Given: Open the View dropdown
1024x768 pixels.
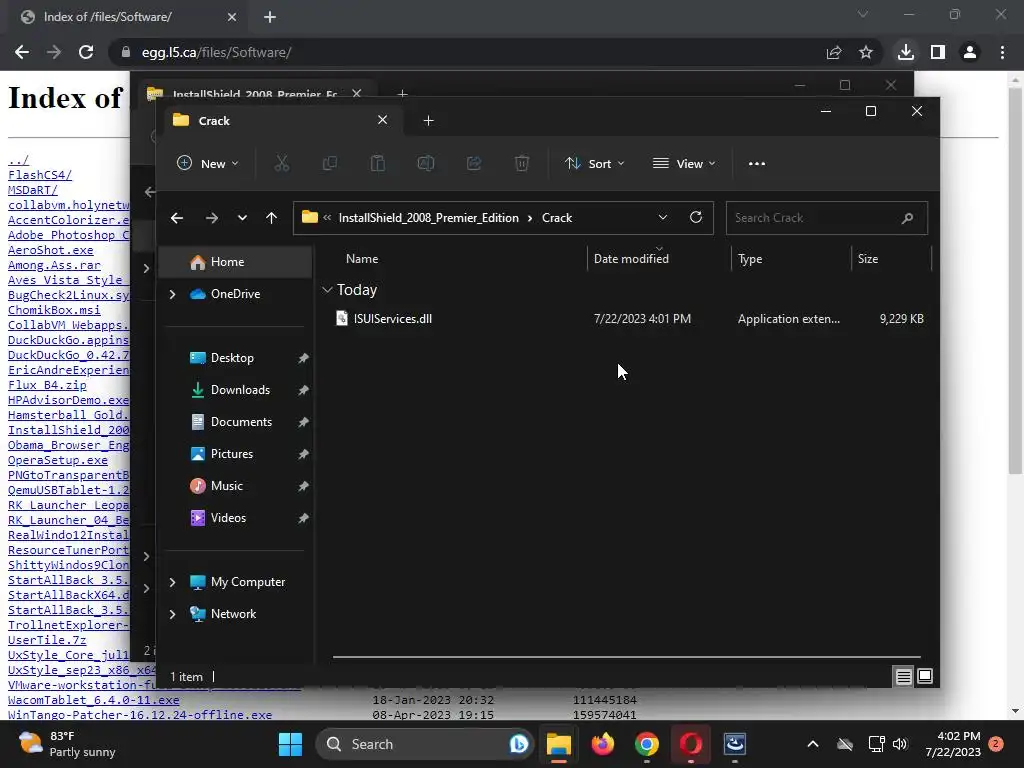Looking at the screenshot, I should (x=684, y=163).
